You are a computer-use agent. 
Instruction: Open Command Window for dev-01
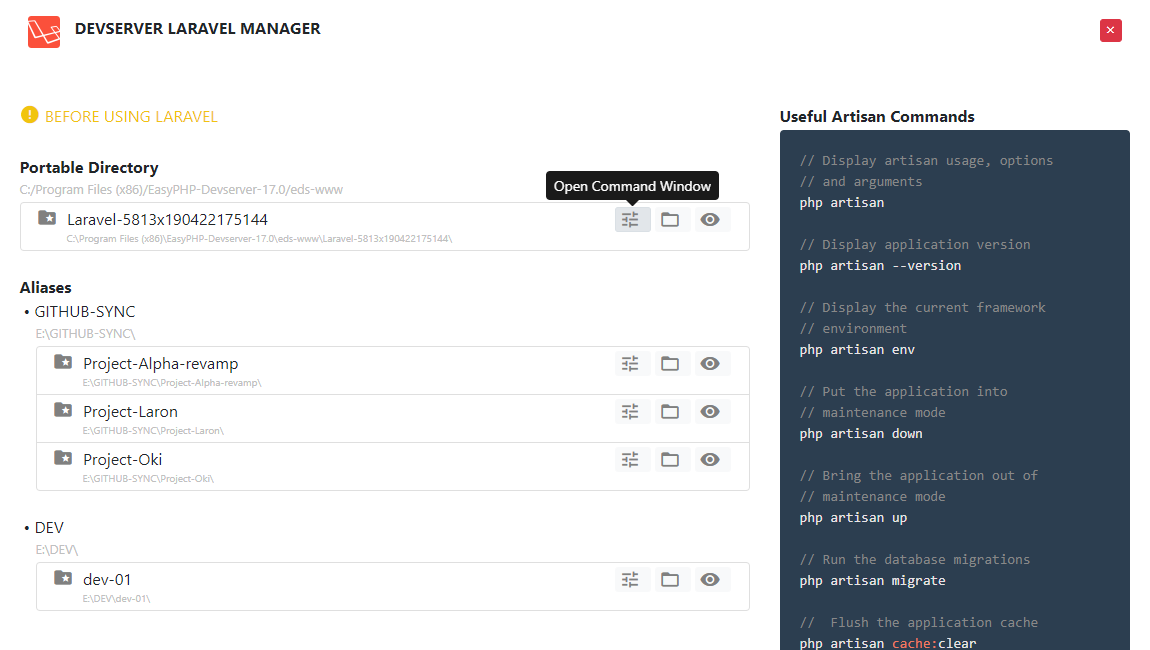tap(631, 579)
